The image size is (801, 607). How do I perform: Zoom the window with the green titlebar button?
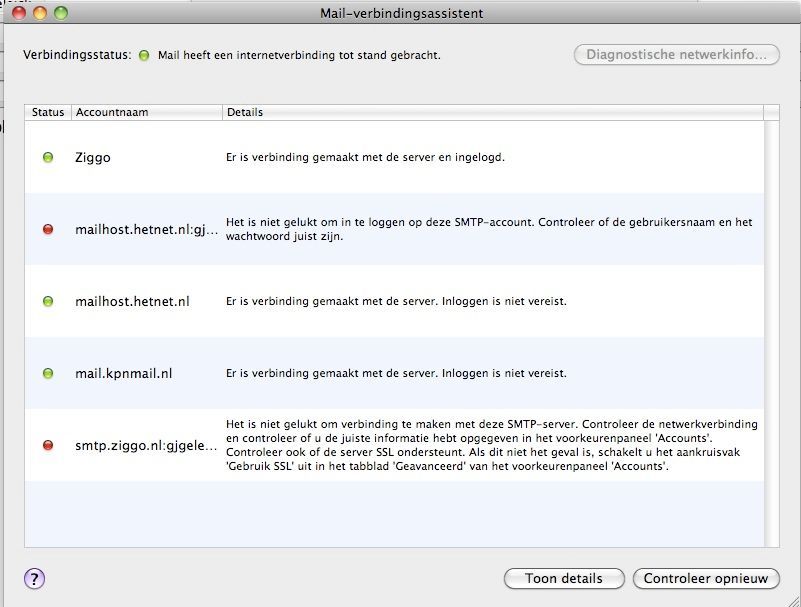[61, 13]
